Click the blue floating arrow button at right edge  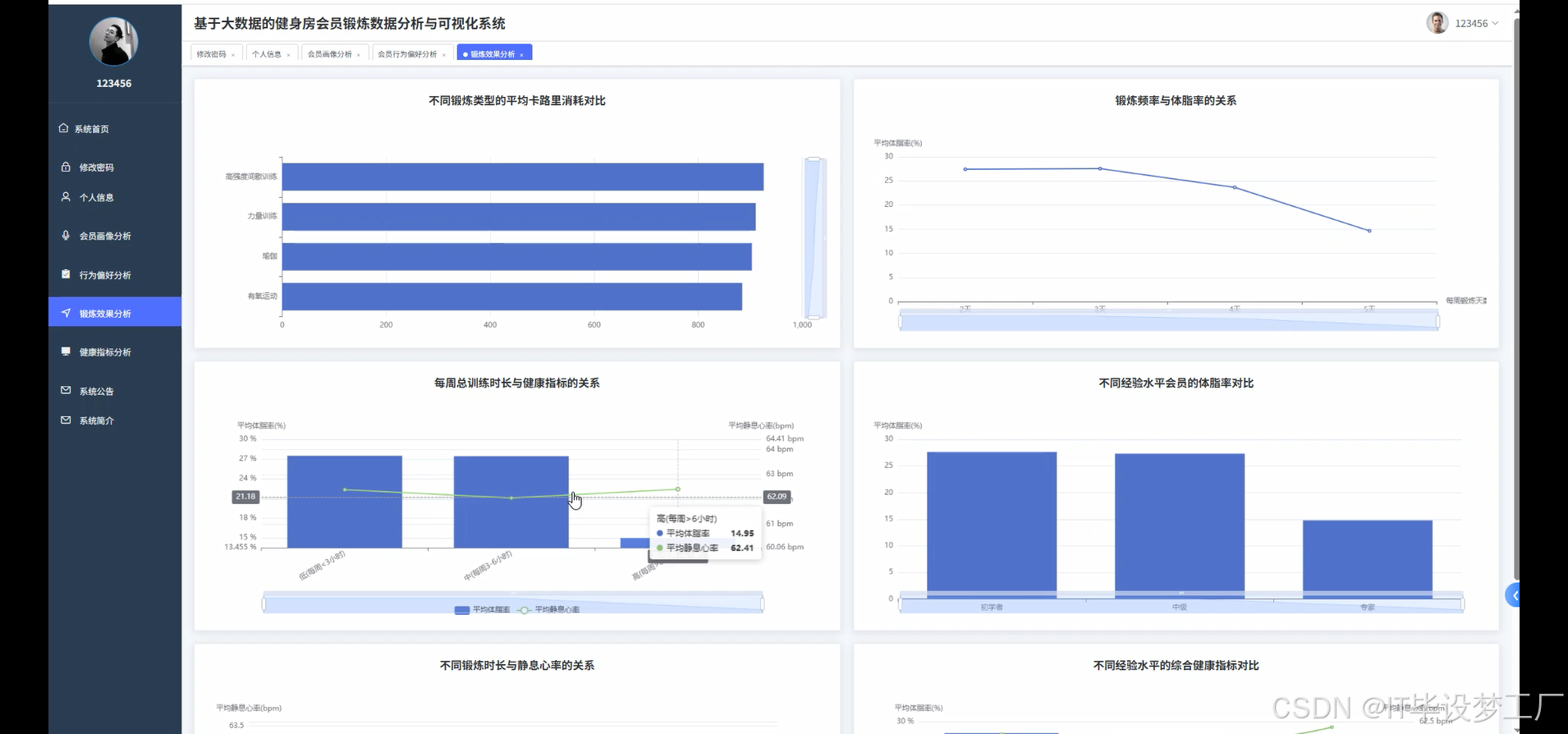click(x=1512, y=595)
